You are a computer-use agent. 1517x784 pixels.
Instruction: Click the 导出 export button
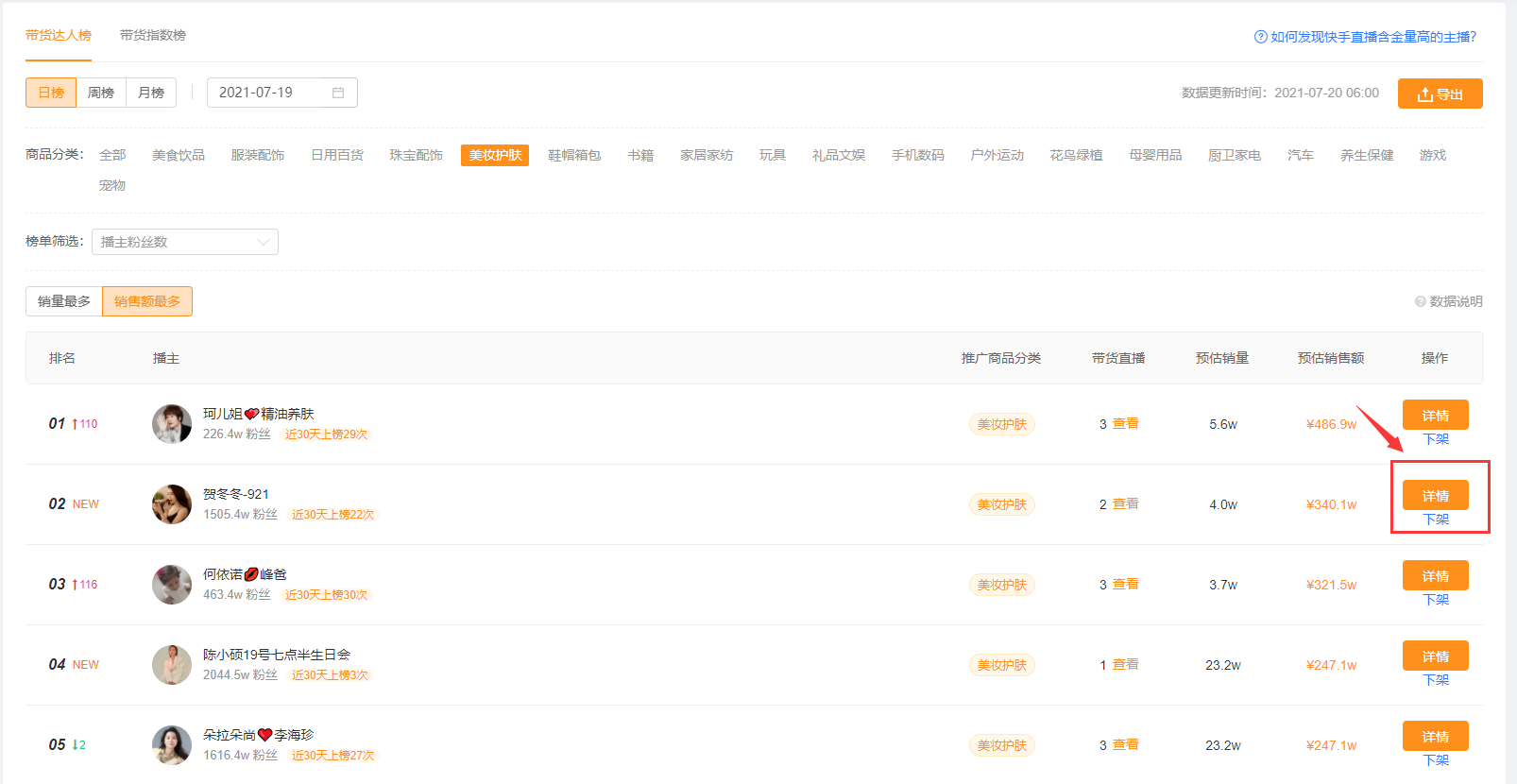1440,94
